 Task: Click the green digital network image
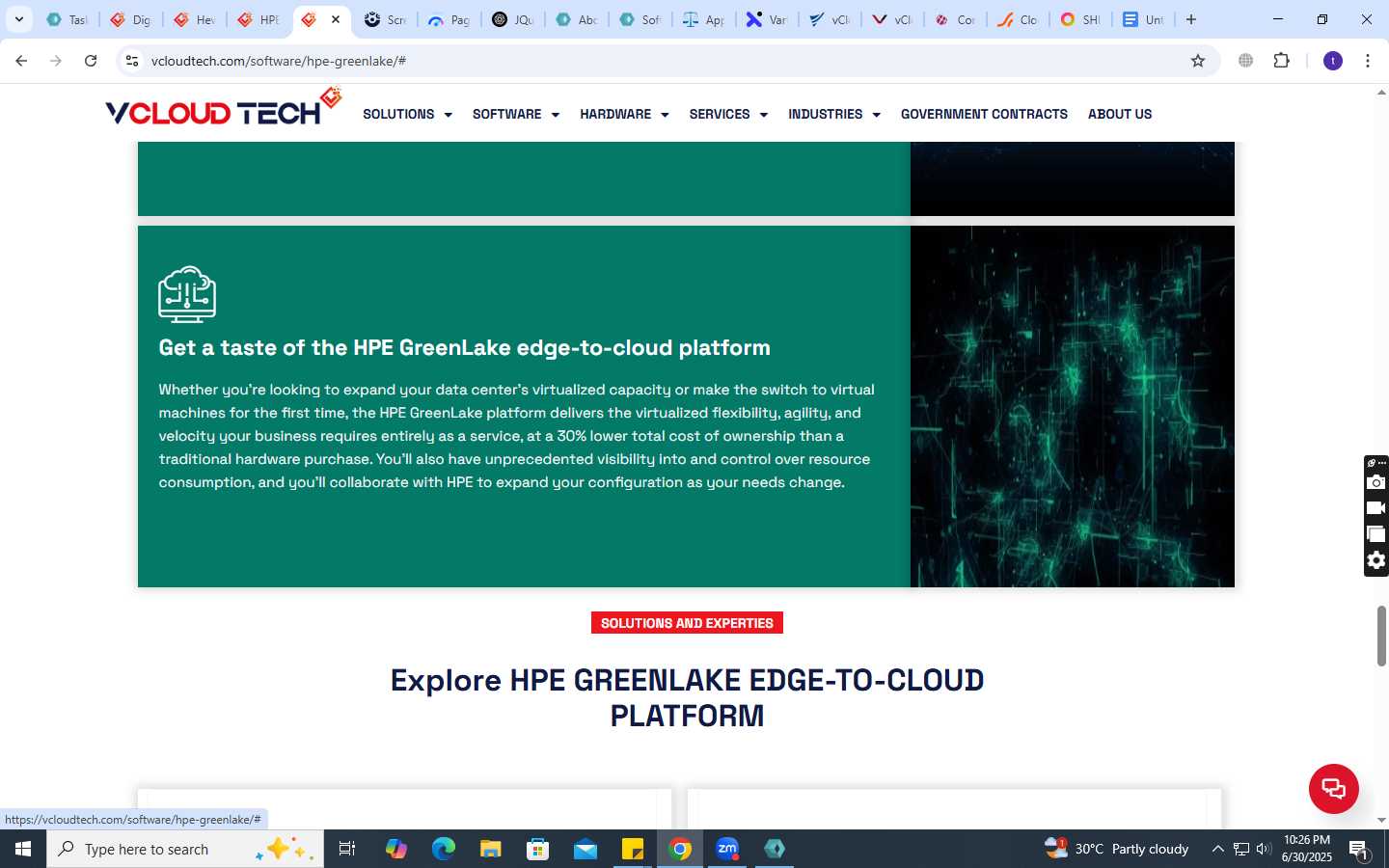pos(1073,406)
